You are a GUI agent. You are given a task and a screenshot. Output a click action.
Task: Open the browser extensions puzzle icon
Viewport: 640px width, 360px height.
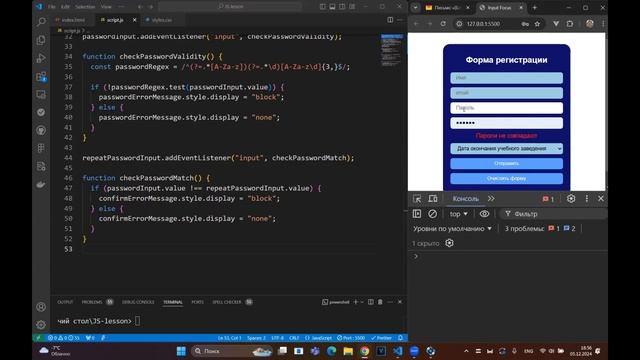pyautogui.click(x=570, y=24)
